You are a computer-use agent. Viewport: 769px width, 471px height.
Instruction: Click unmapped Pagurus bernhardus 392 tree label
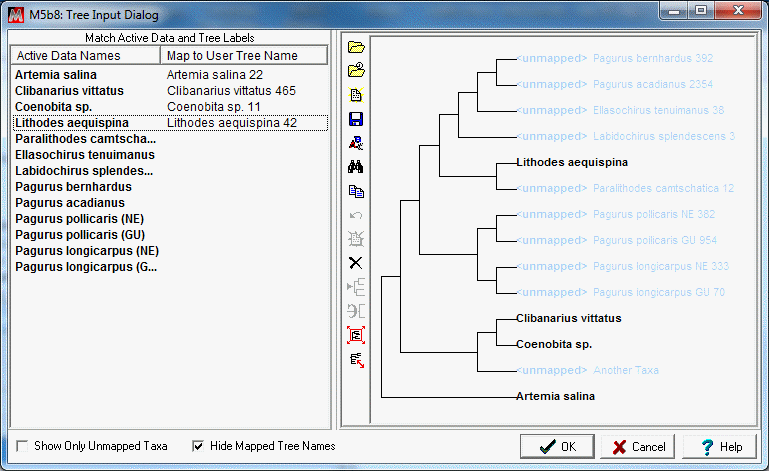615,58
